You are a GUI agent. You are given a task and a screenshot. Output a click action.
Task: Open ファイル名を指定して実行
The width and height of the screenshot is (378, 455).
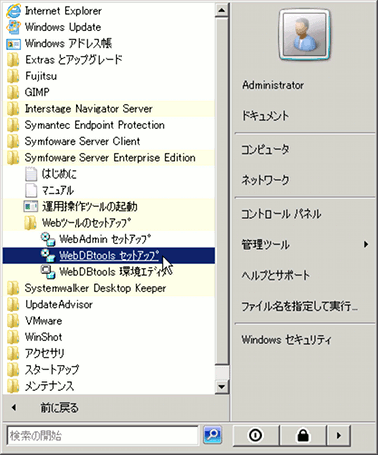[299, 306]
